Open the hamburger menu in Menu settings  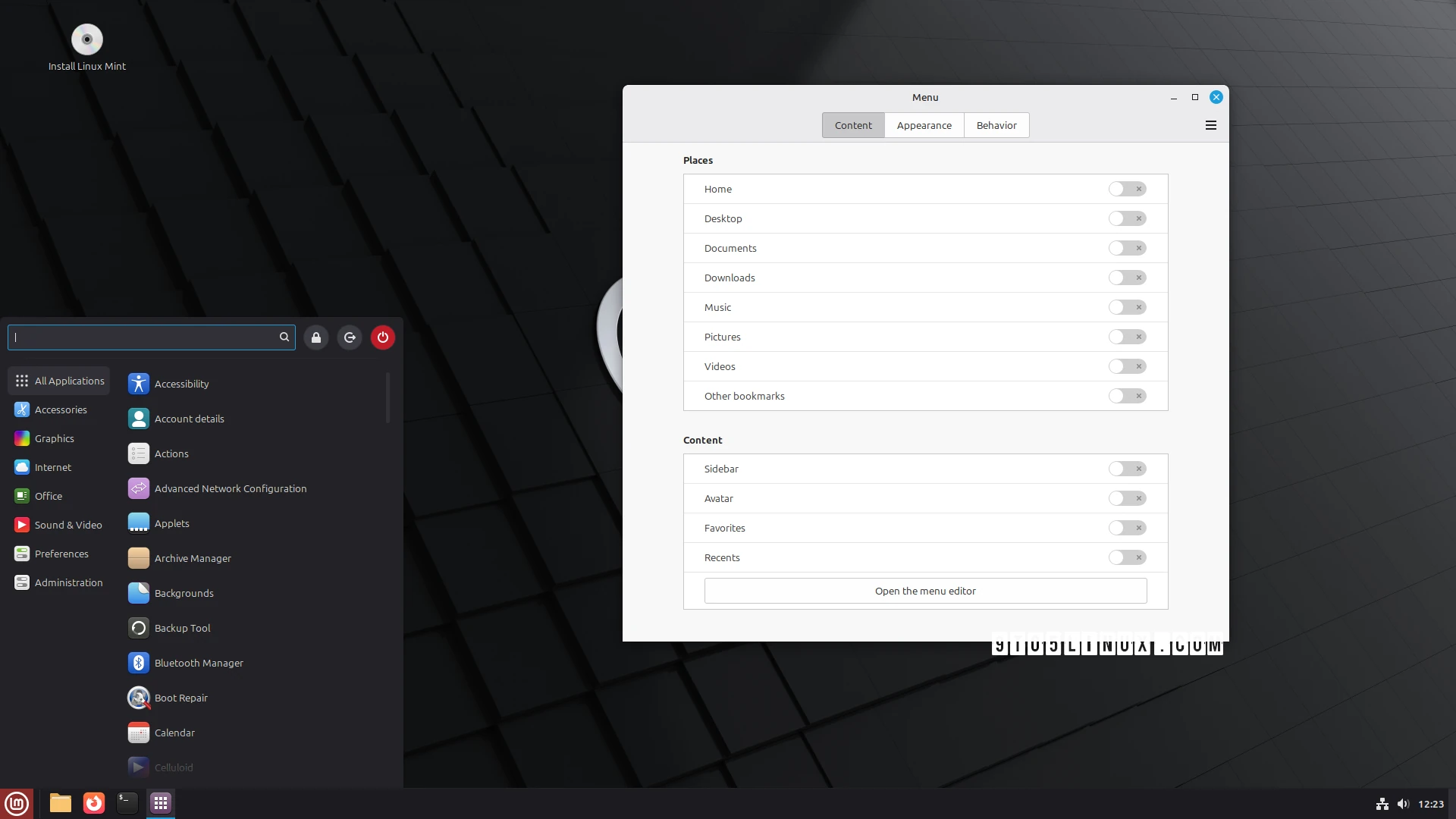coord(1211,124)
